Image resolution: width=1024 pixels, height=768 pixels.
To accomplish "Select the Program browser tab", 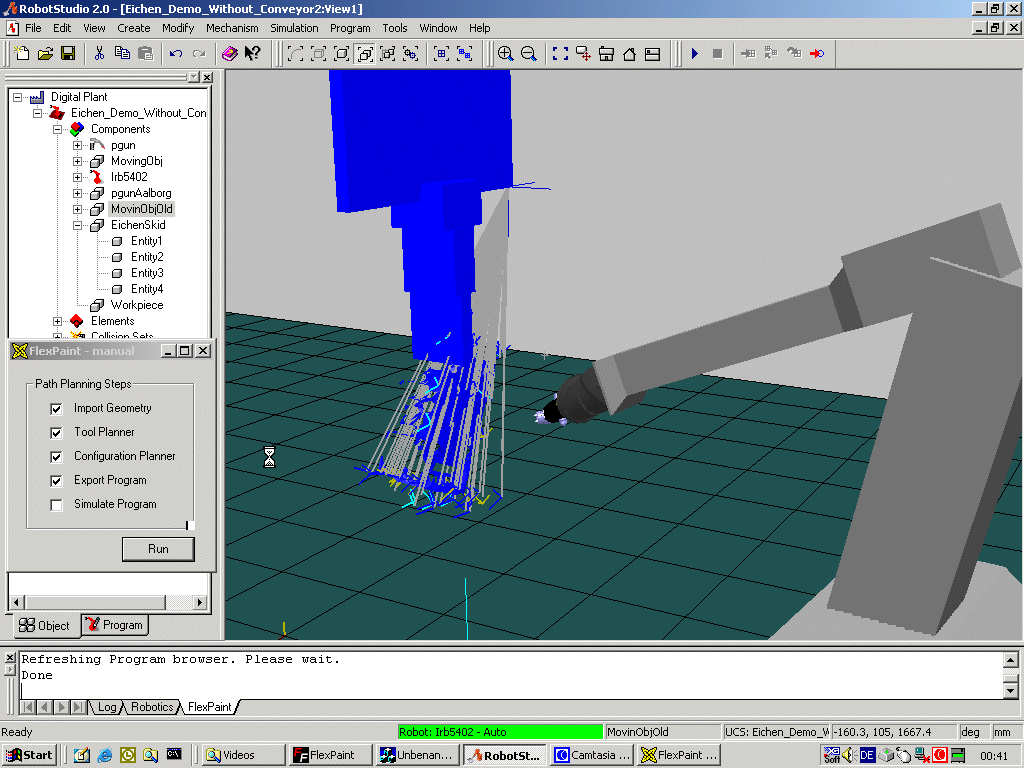I will pos(114,625).
